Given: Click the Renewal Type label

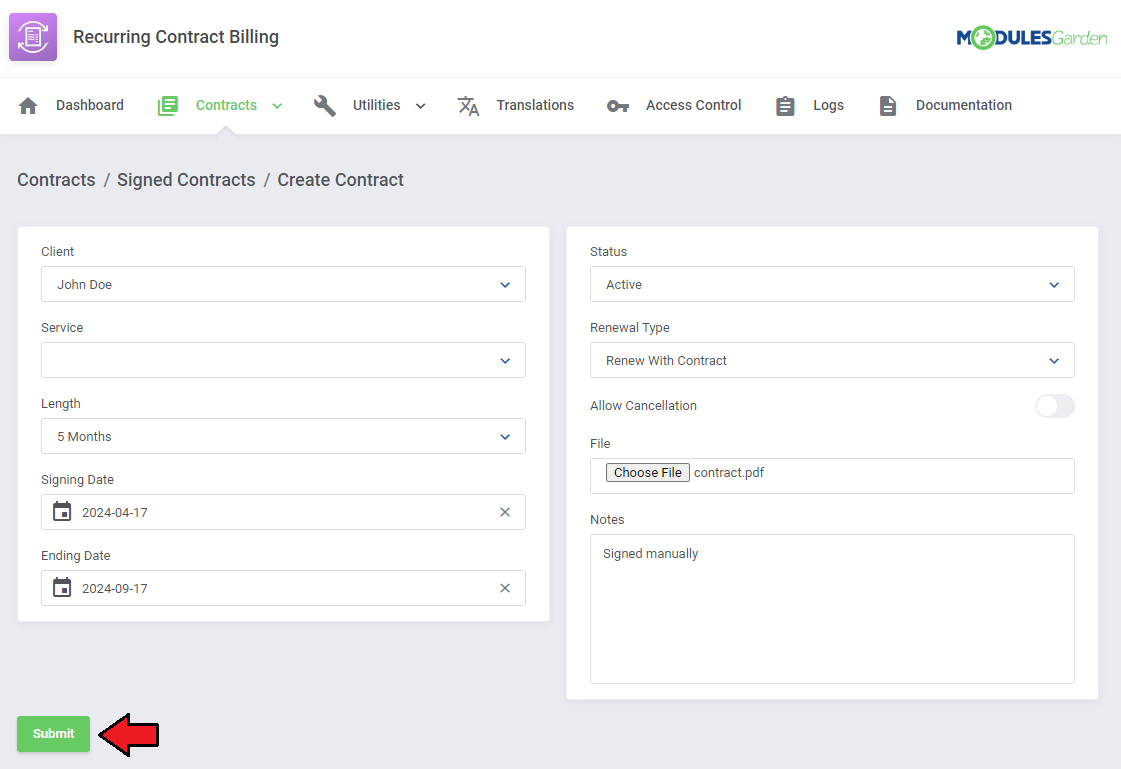Looking at the screenshot, I should (629, 327).
